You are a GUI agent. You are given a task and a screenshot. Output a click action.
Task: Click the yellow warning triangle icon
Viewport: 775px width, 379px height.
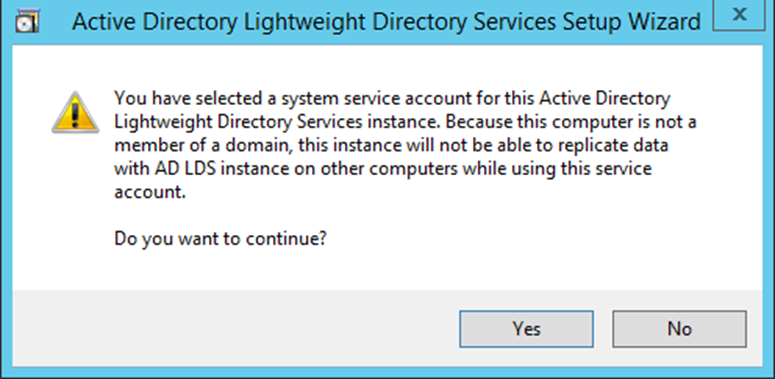tap(76, 113)
